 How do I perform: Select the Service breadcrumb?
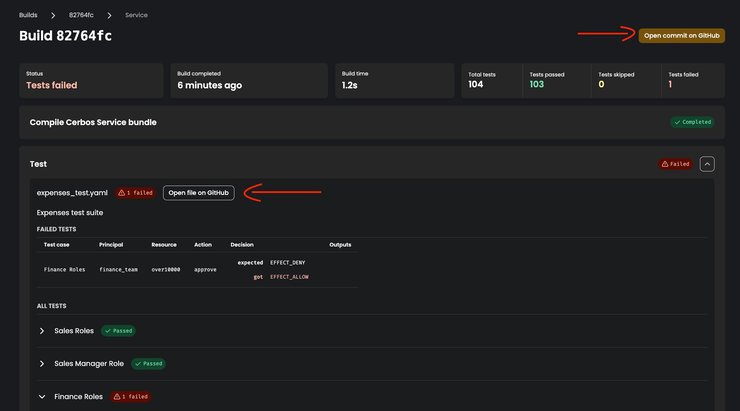point(136,15)
